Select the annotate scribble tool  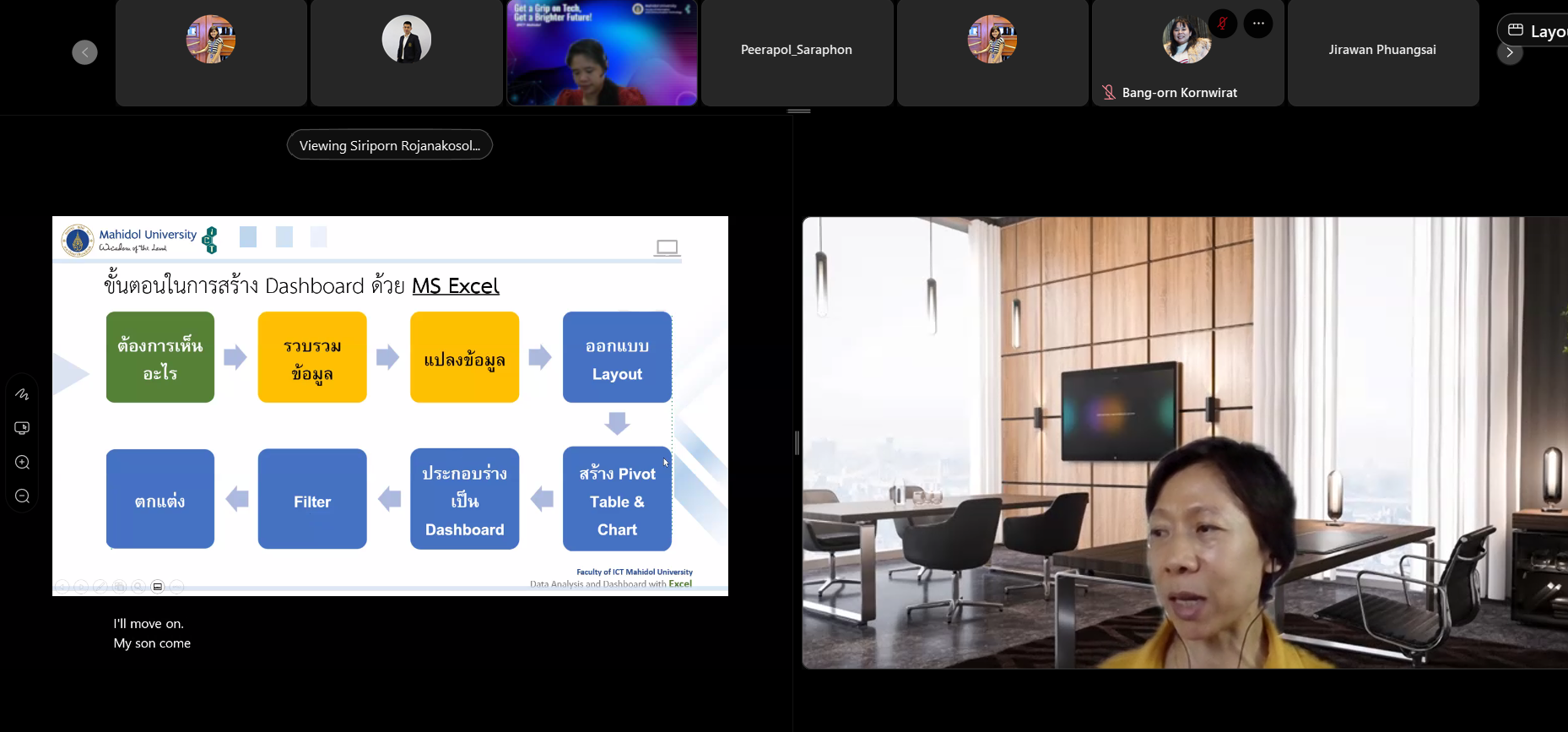[x=23, y=394]
